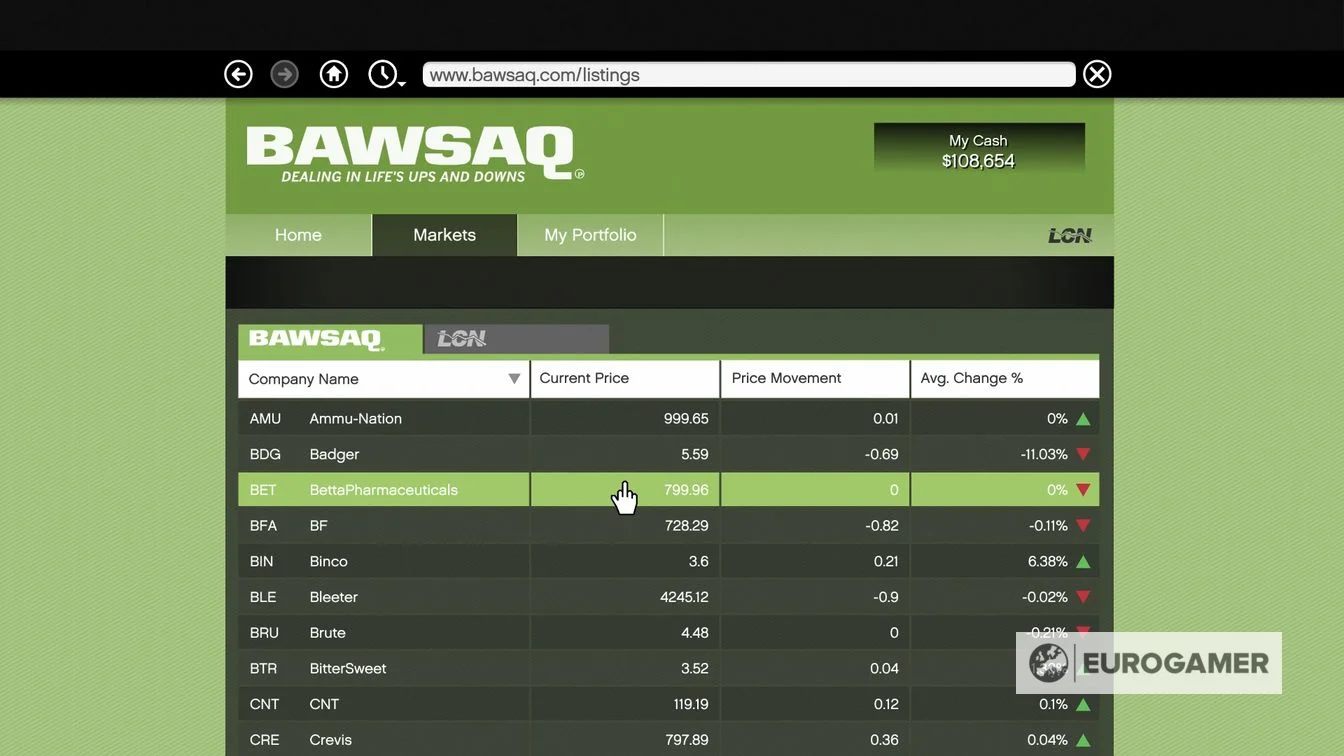Open history dropdown arrow beside clock
1344x756 pixels.
(402, 84)
